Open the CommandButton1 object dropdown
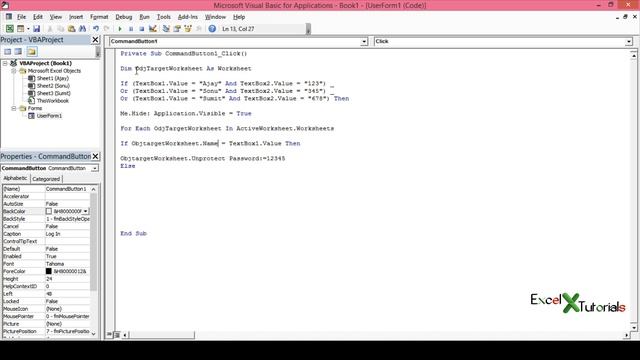This screenshot has height=360, width=640. click(364, 41)
